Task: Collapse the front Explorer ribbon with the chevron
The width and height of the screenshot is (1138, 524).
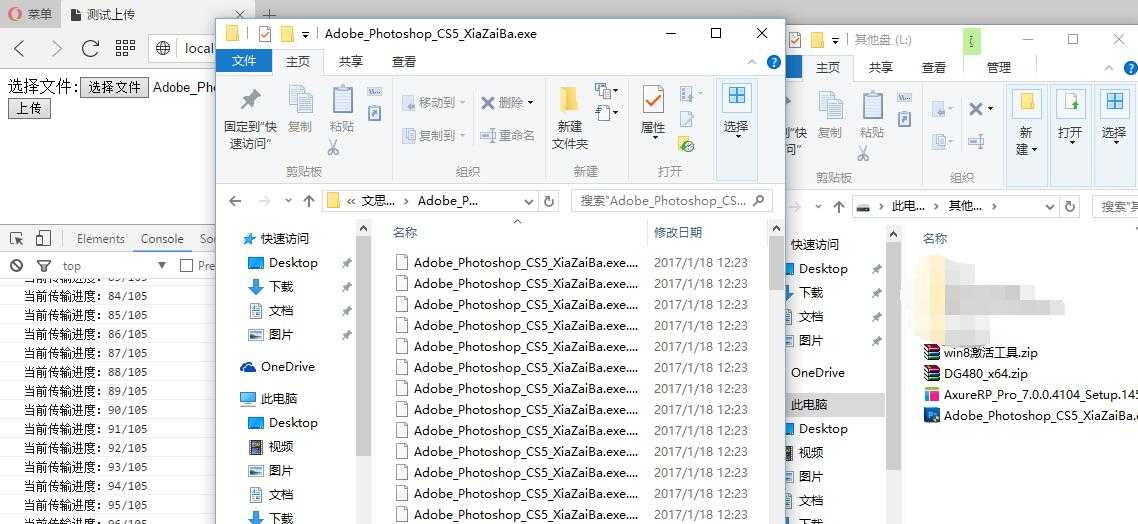Action: pyautogui.click(x=752, y=62)
